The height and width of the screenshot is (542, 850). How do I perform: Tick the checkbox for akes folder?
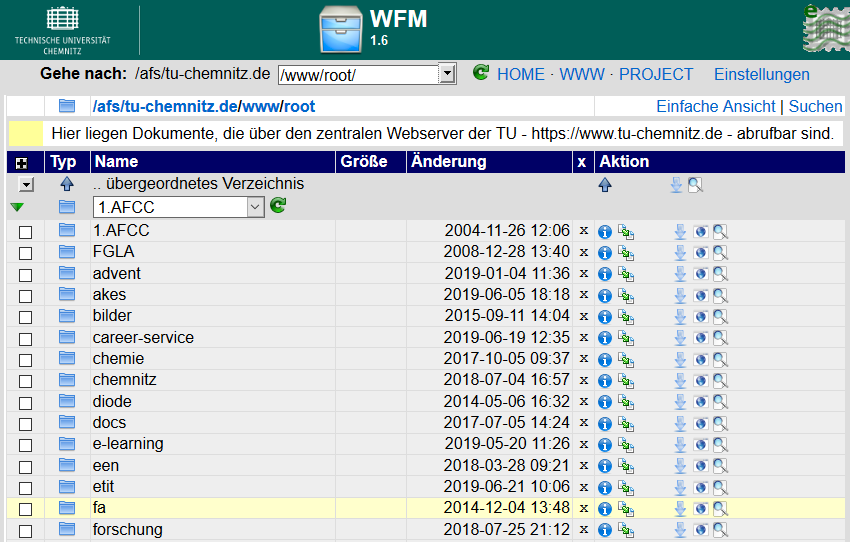tap(26, 296)
